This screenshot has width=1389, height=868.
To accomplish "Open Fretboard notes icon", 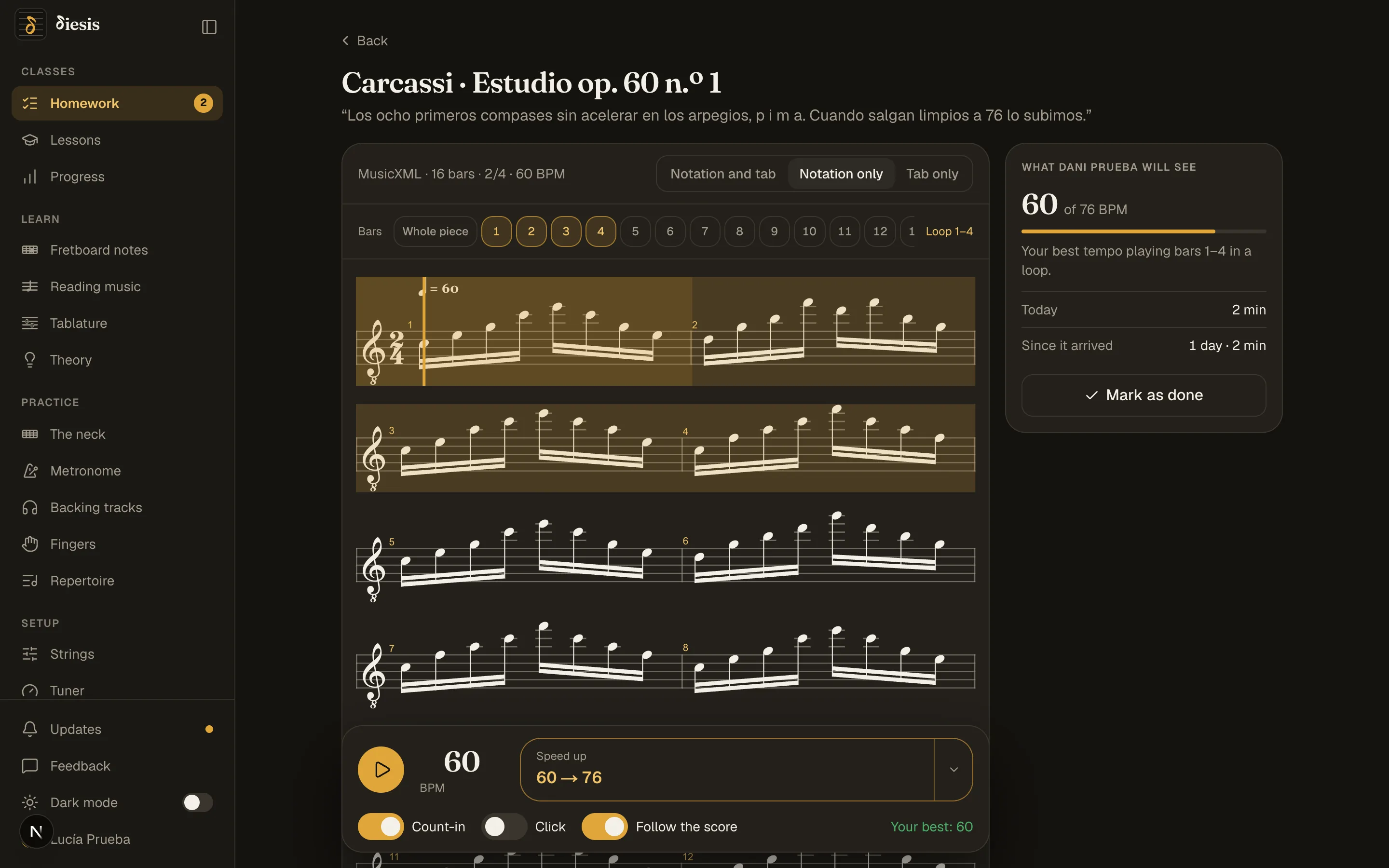I will click(30, 250).
